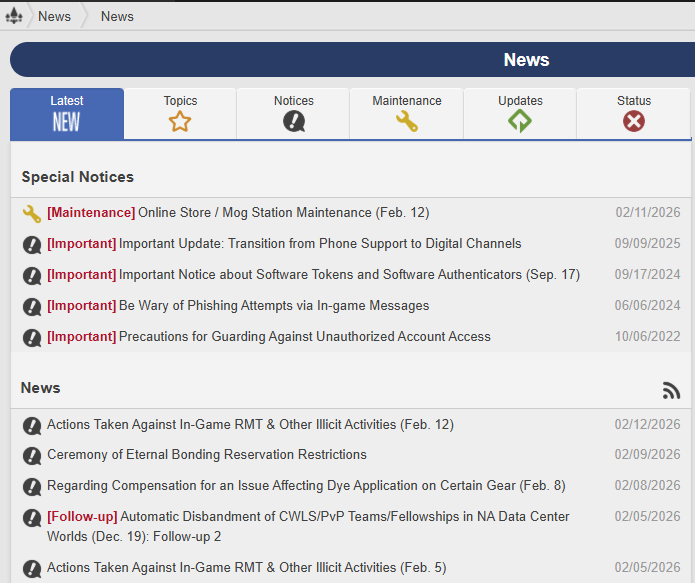Click the 02/11/2026 date text
The image size is (695, 583).
click(x=648, y=213)
